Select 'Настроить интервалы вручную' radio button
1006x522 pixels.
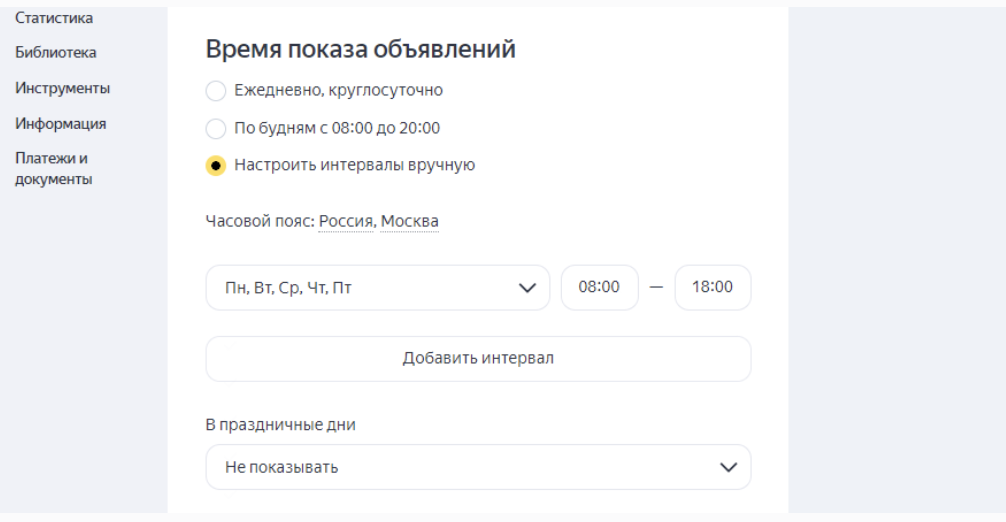pos(216,165)
